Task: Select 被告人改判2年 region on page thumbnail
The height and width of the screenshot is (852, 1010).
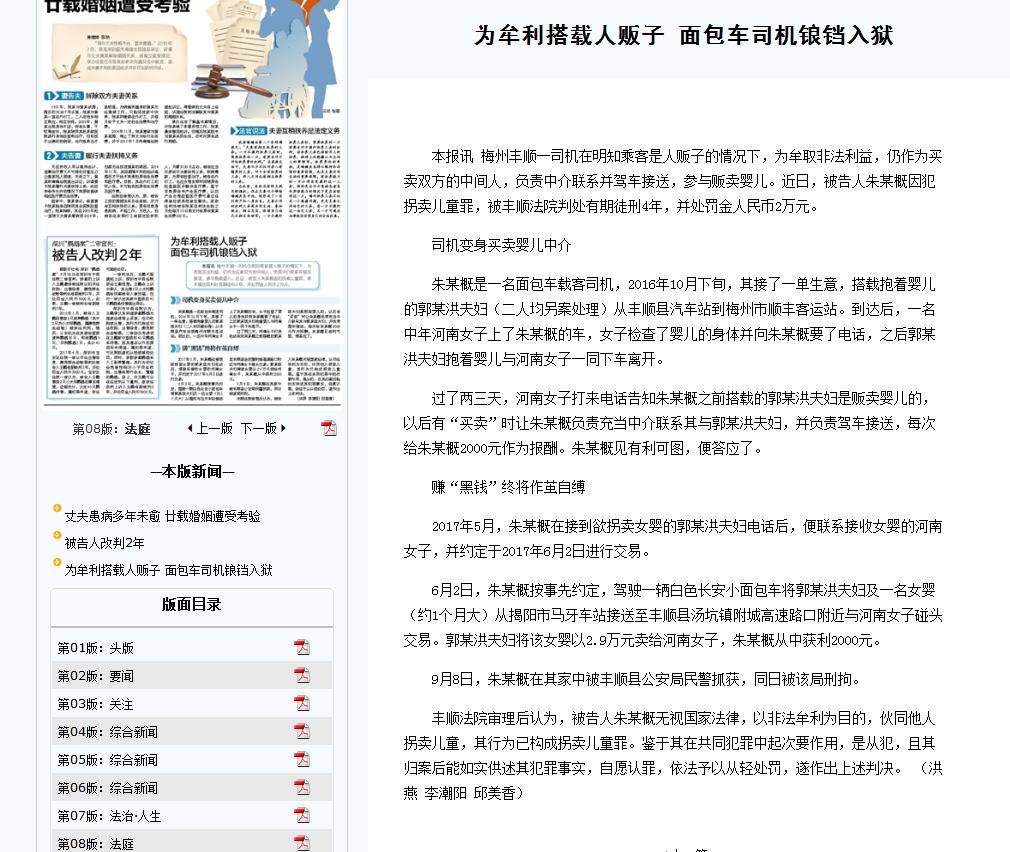Action: 102,317
